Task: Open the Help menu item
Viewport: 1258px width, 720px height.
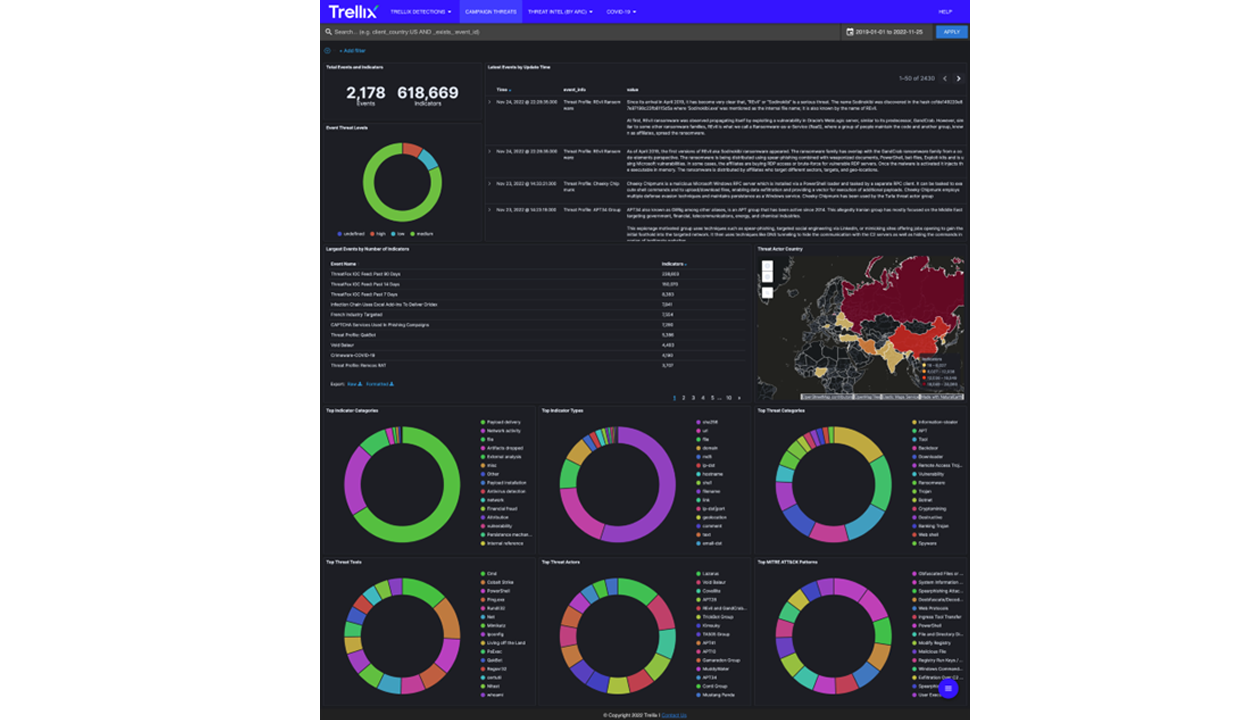Action: click(x=945, y=12)
